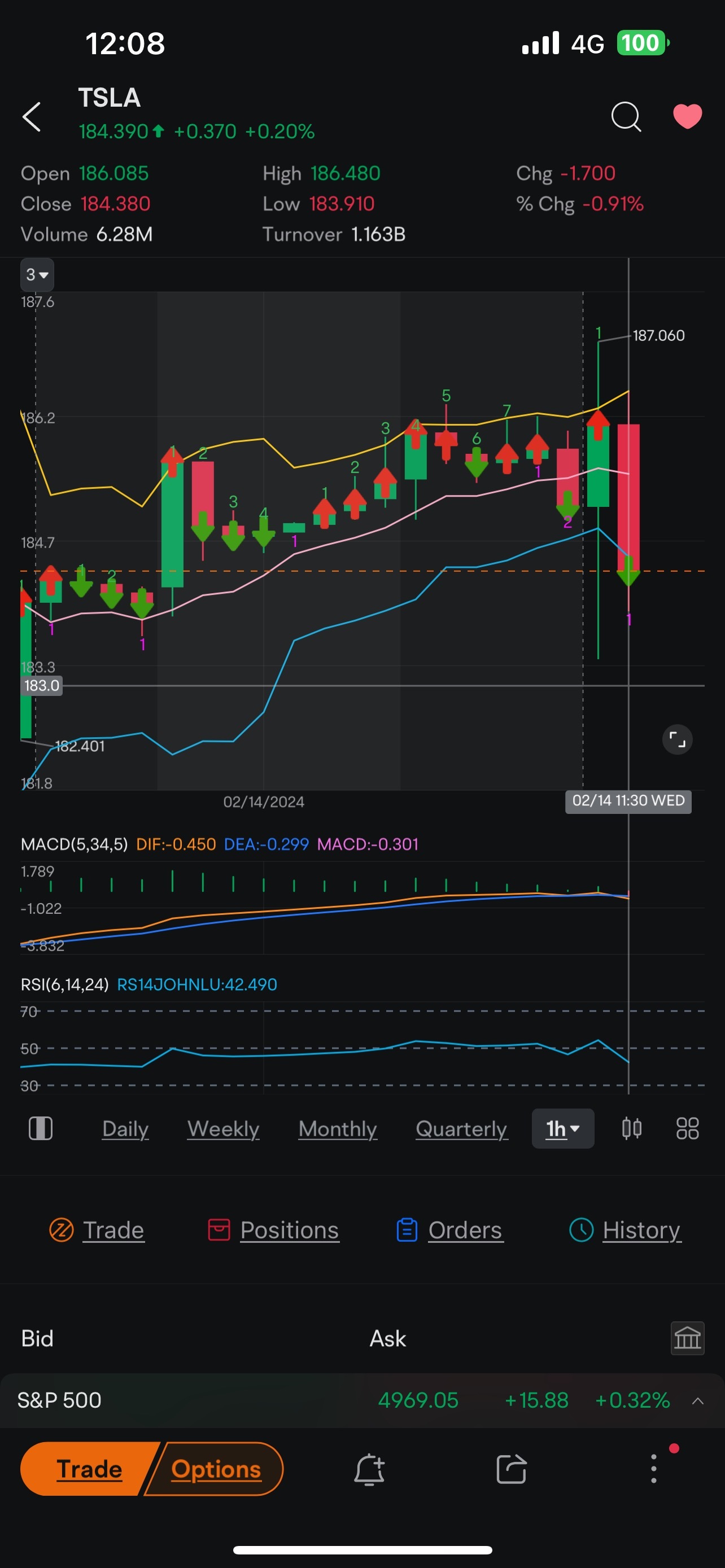Tap the Turnover 1.163B value
Viewport: 725px width, 1568px height.
(x=378, y=234)
